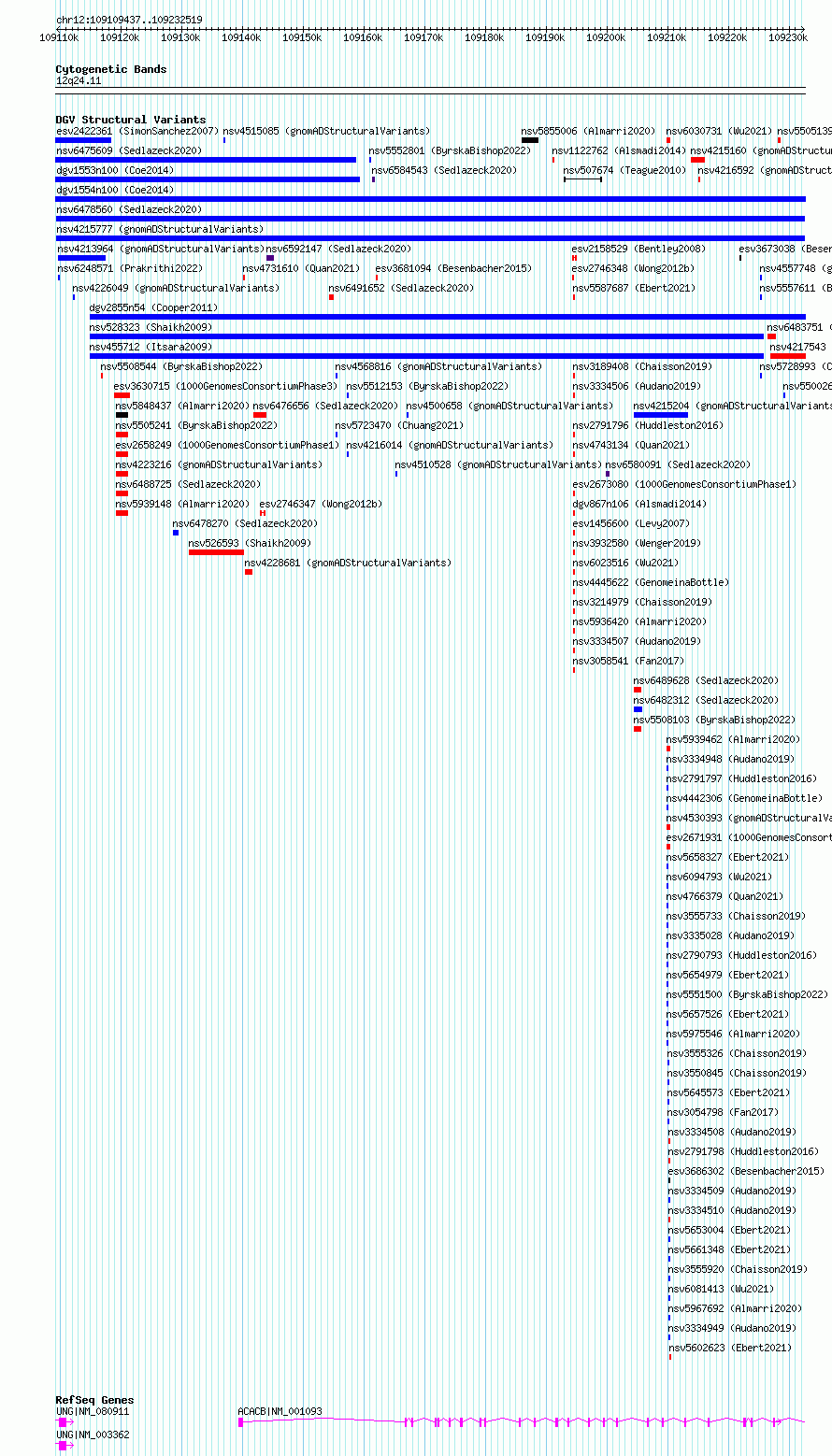Select nsv1122762 Alsmadi2014 label
832x1456 pixels.
[x=619, y=150]
